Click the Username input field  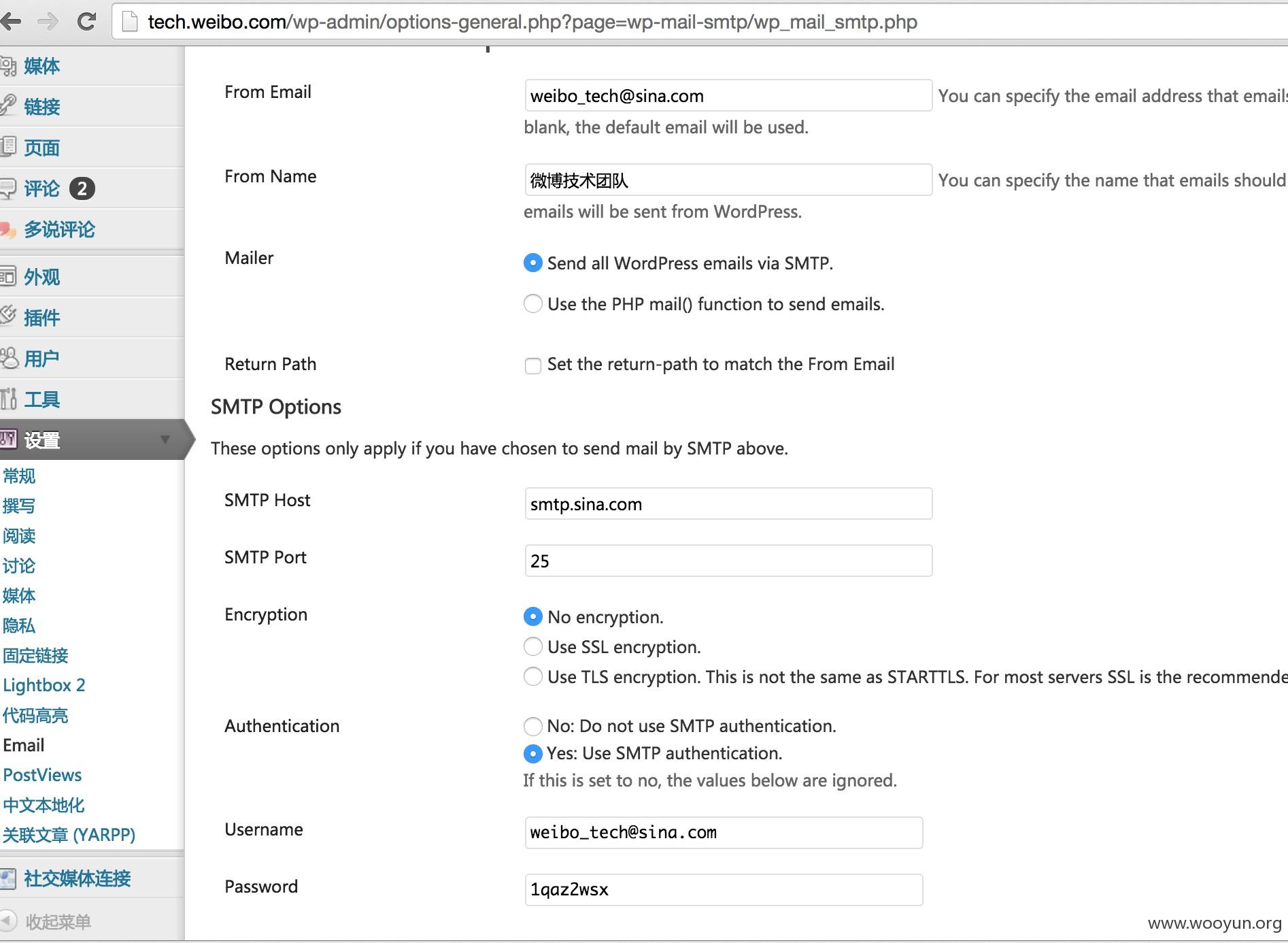pos(724,832)
